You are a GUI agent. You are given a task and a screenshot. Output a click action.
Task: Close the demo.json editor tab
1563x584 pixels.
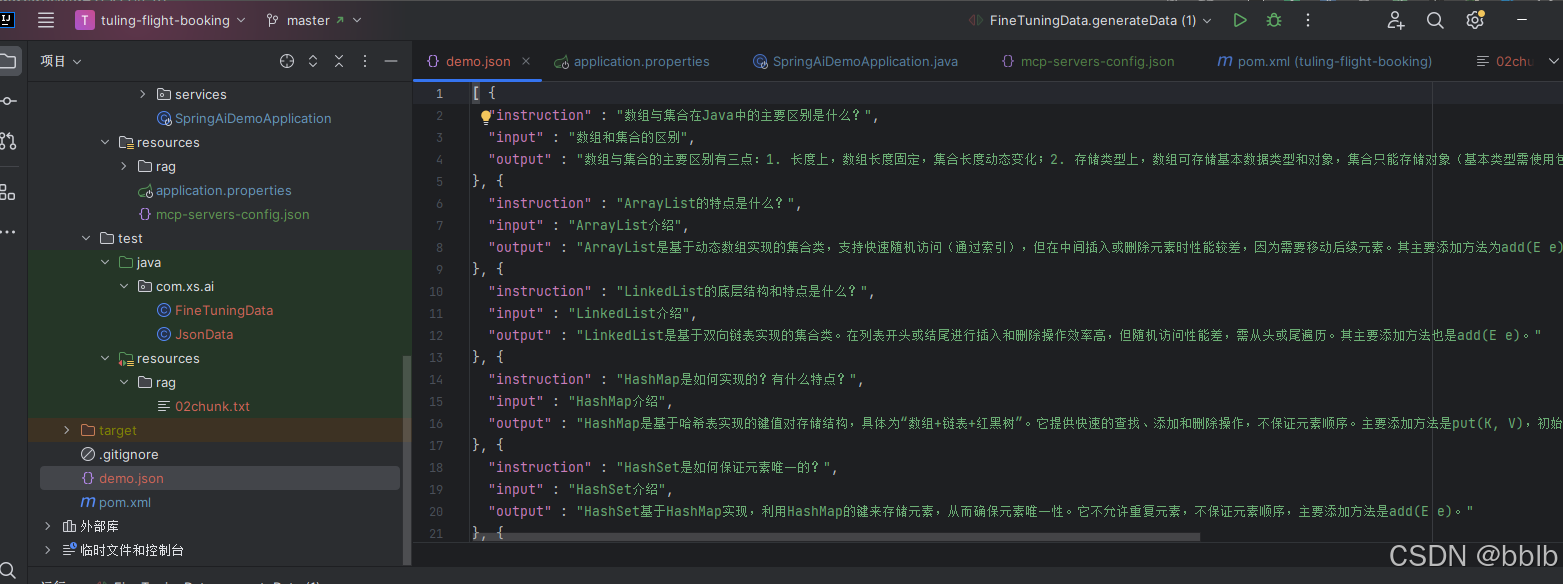[526, 61]
